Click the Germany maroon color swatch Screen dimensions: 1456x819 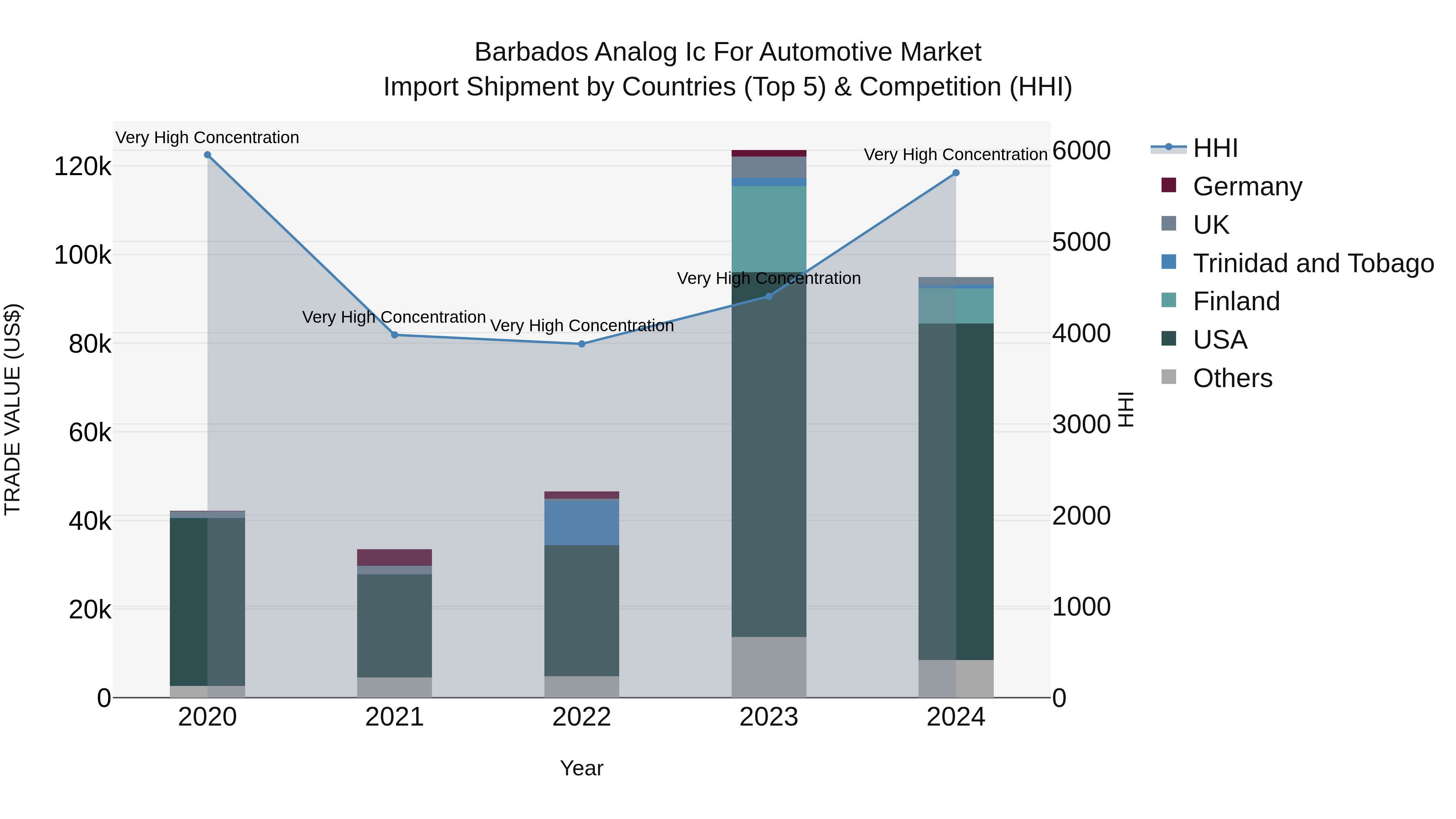click(1168, 185)
